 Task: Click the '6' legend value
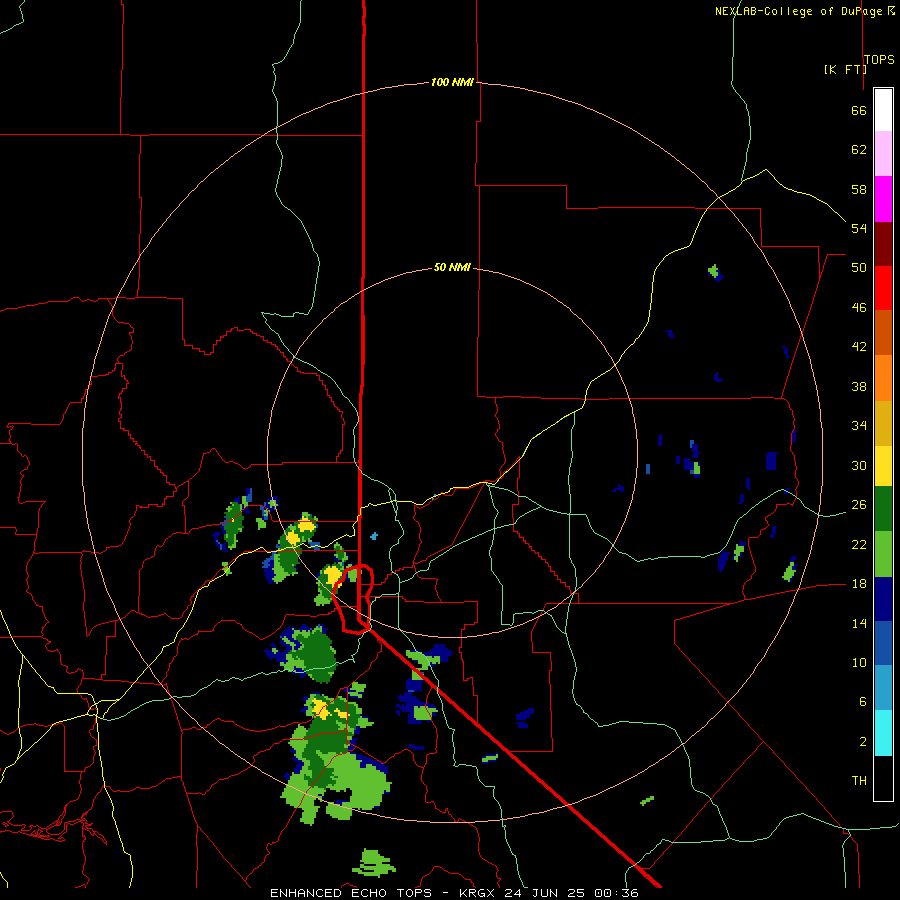coord(862,701)
